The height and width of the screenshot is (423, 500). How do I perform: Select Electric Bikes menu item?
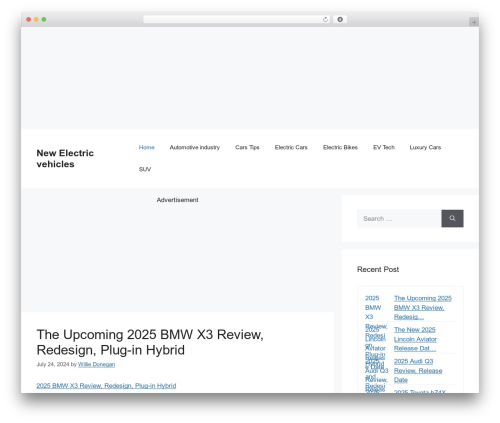point(340,147)
